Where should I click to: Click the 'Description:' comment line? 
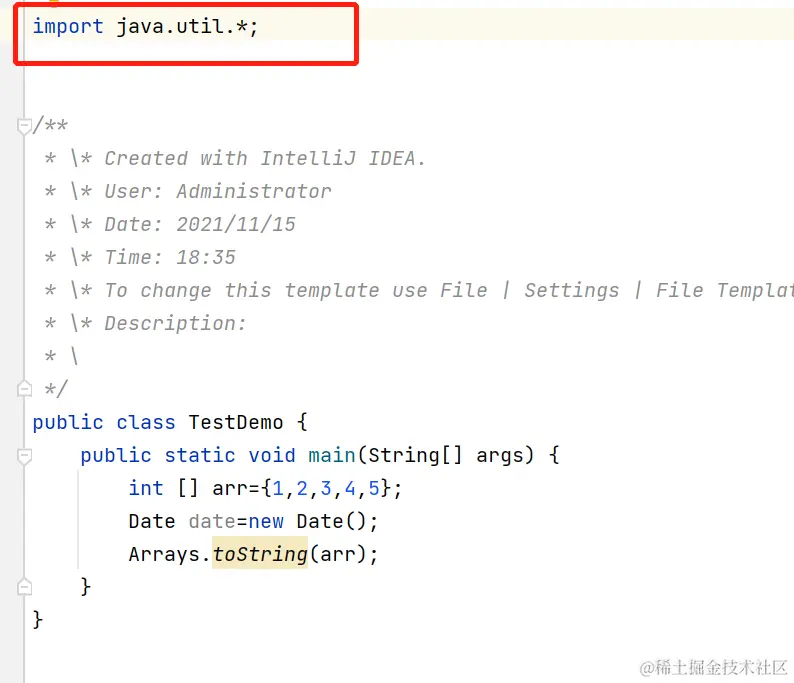175,324
